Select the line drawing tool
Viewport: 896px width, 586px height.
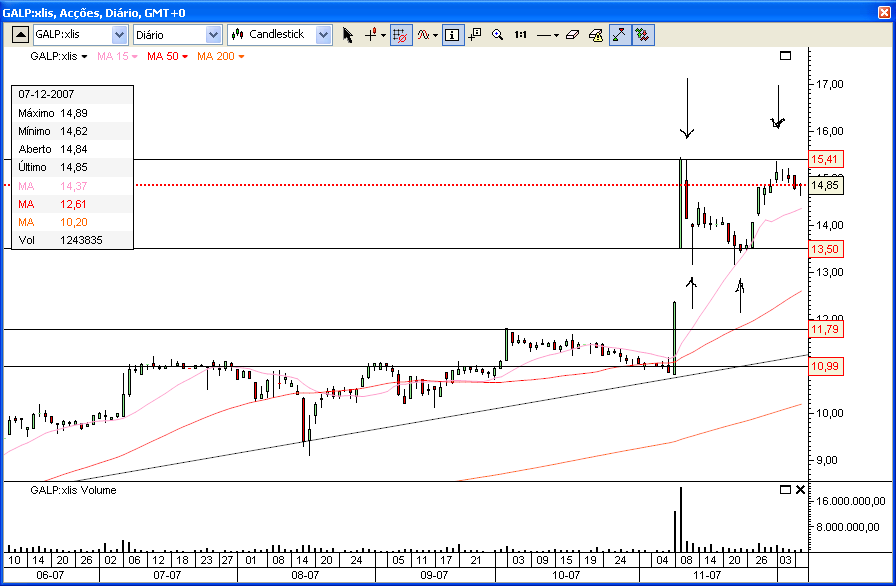544,35
